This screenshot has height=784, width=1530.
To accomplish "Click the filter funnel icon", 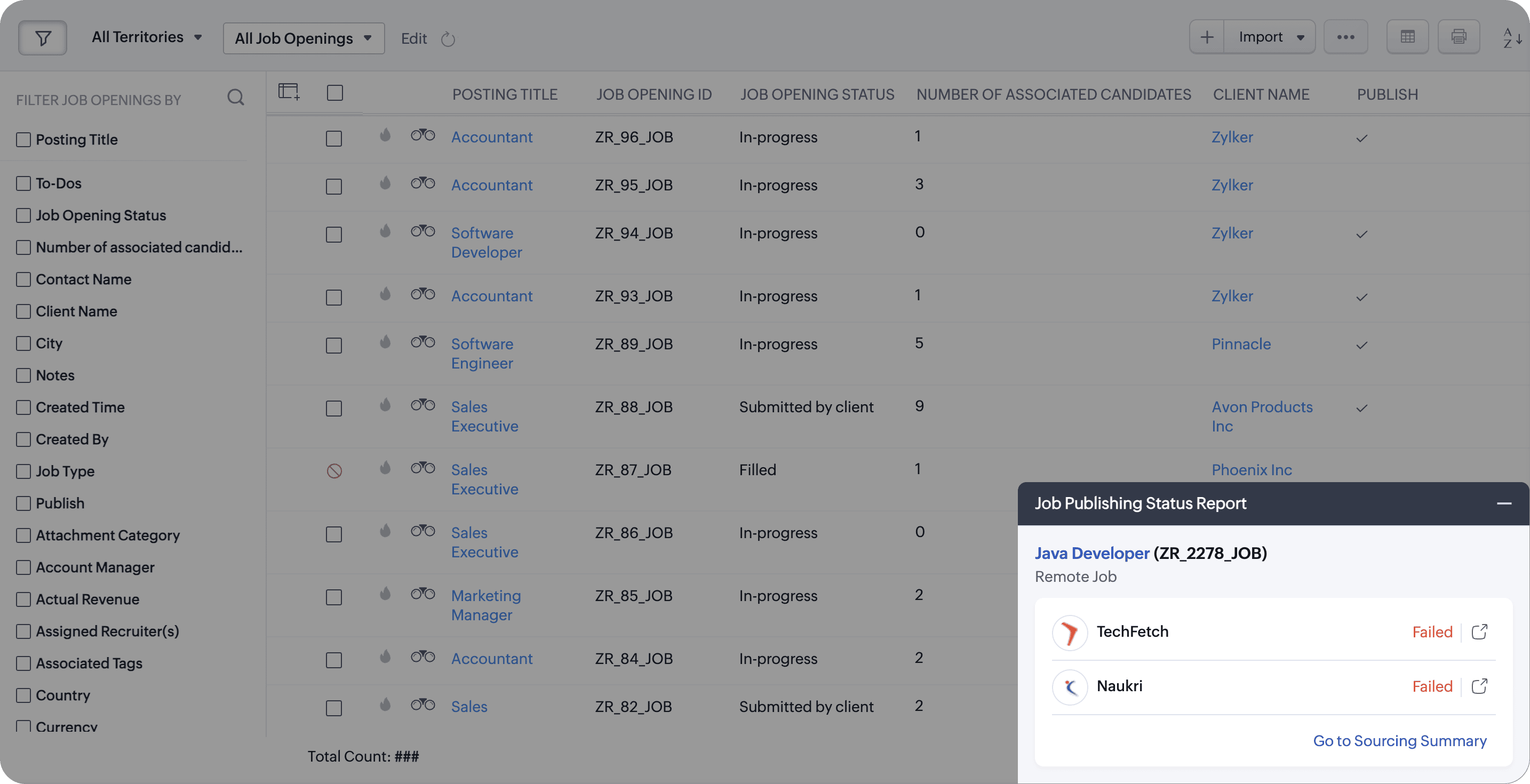I will (x=43, y=38).
